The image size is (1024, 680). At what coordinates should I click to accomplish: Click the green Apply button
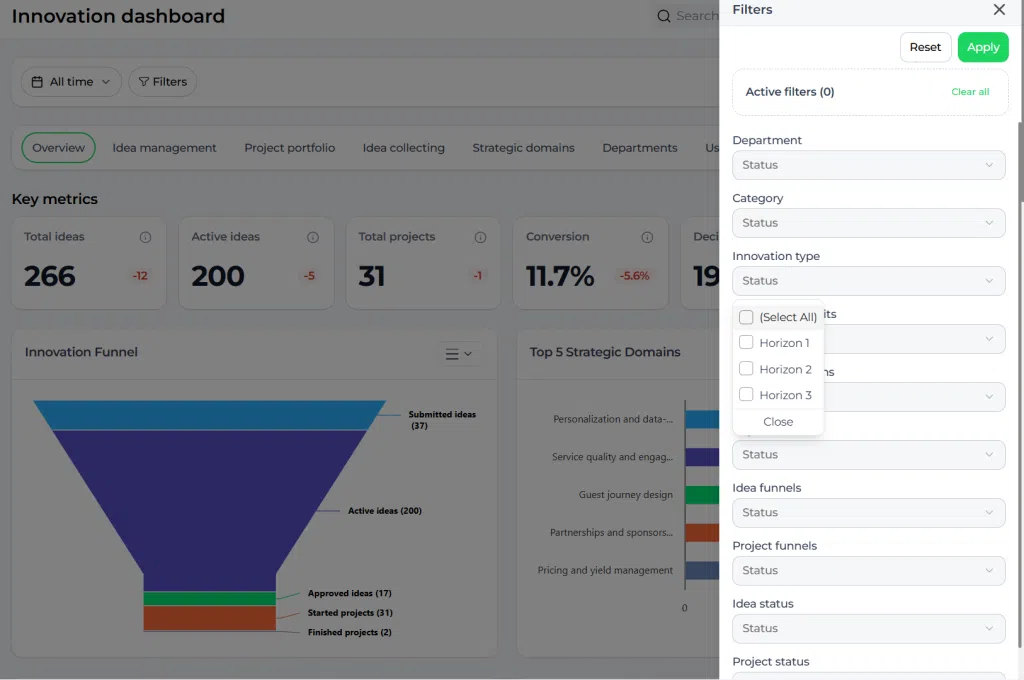point(983,47)
